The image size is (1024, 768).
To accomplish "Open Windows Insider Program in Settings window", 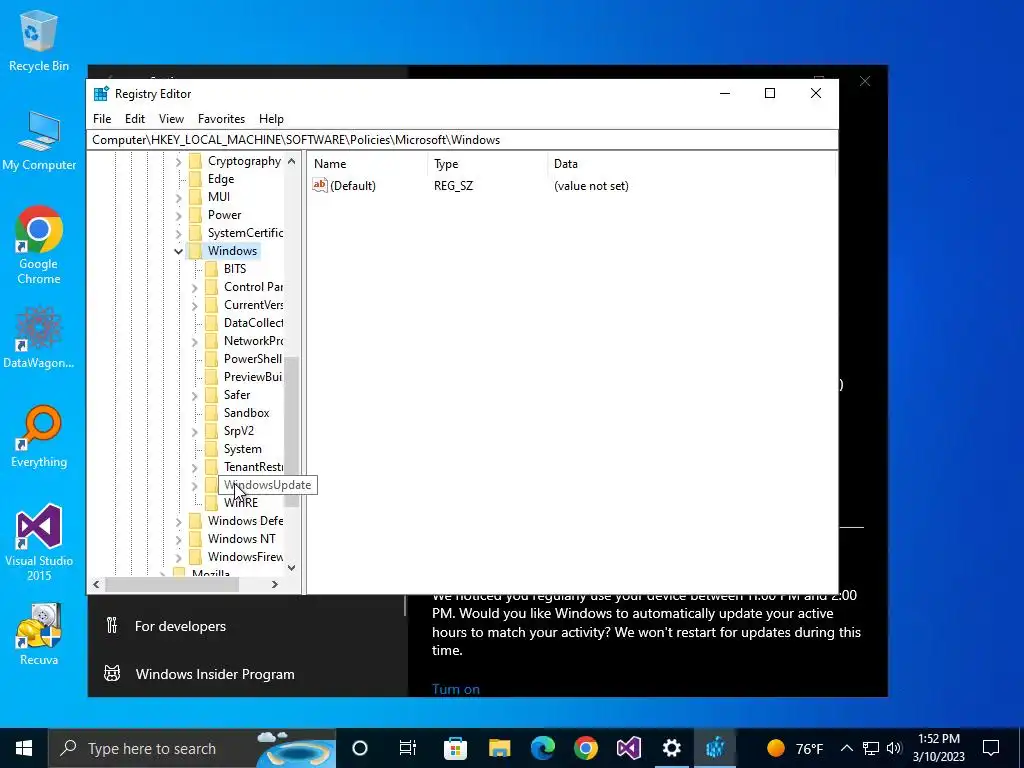I will point(215,674).
